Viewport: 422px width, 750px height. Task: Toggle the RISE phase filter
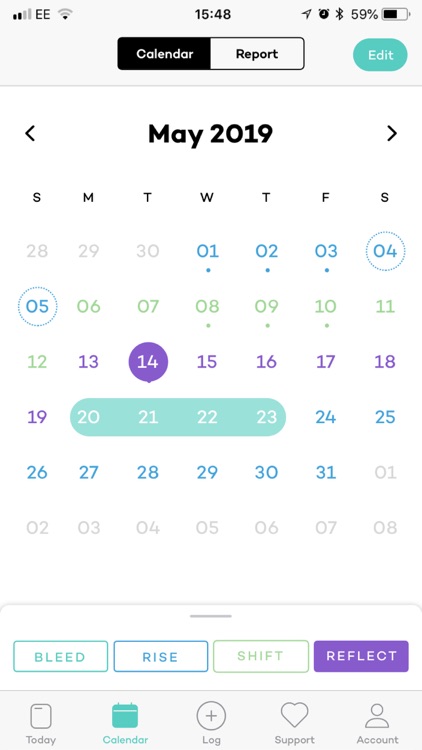click(x=161, y=656)
